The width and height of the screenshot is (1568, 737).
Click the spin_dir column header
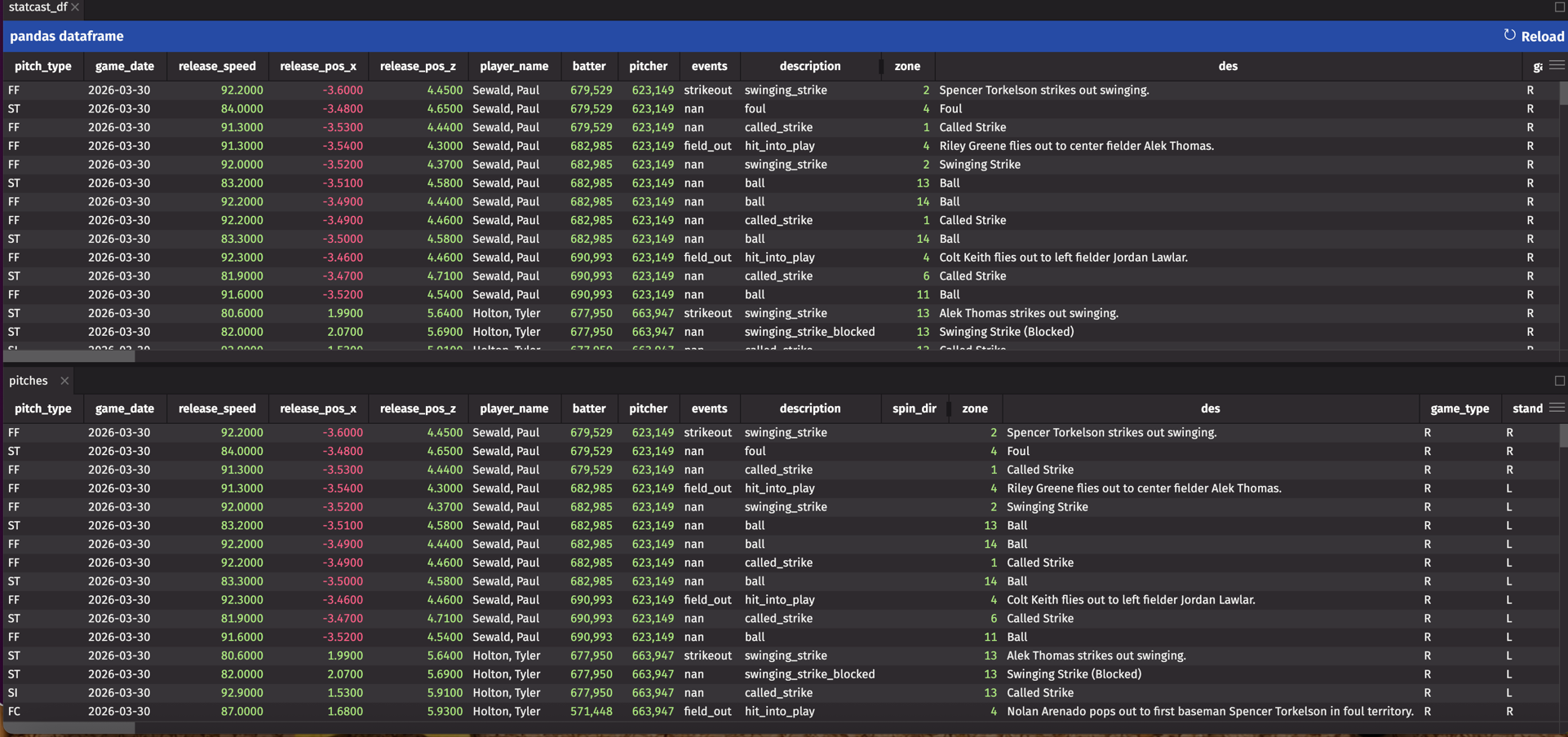tap(914, 408)
